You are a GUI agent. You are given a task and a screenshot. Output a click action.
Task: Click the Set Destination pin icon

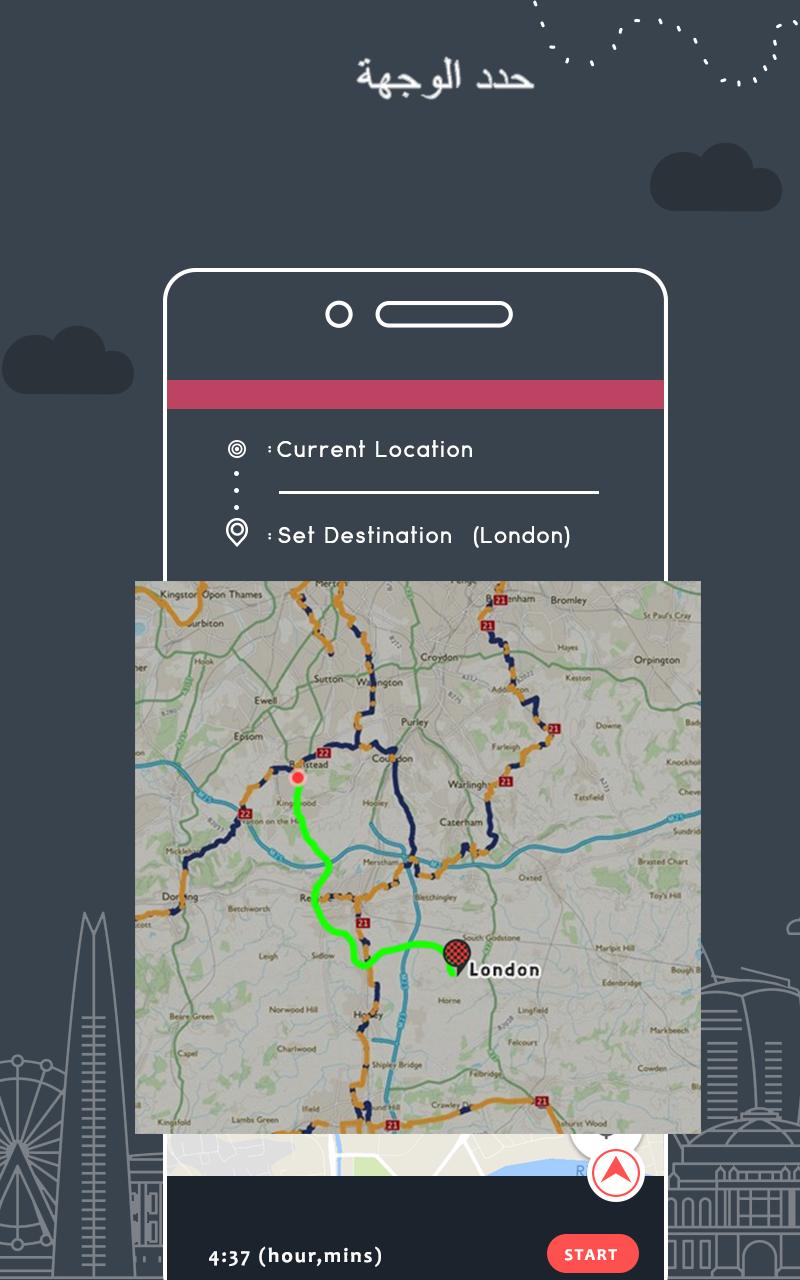point(237,532)
